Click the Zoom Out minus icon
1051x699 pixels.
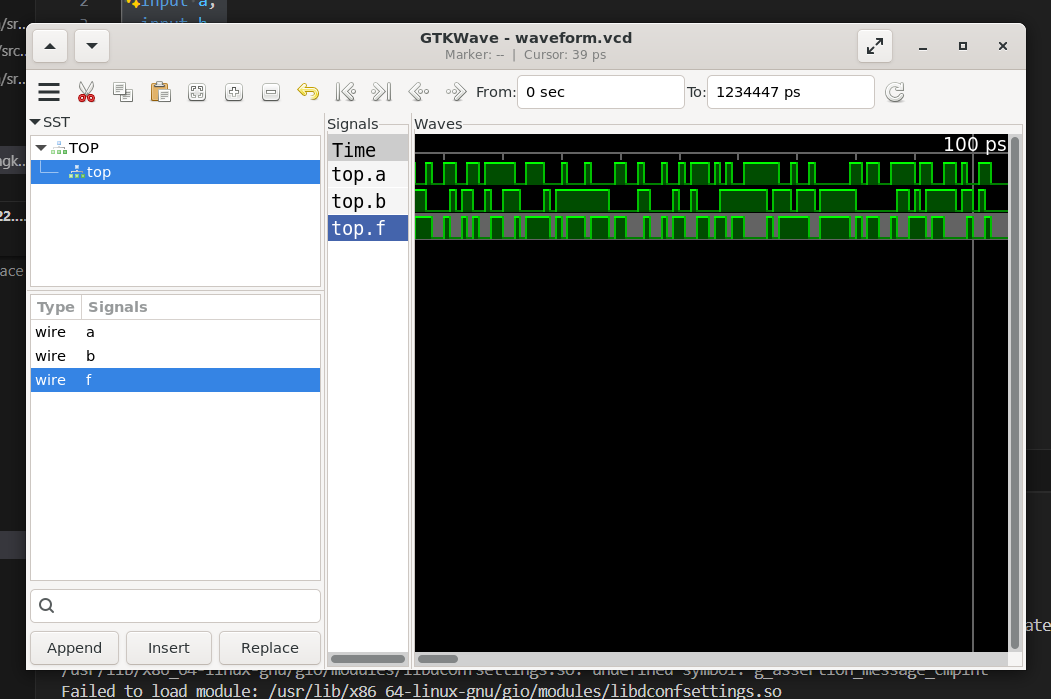click(271, 92)
